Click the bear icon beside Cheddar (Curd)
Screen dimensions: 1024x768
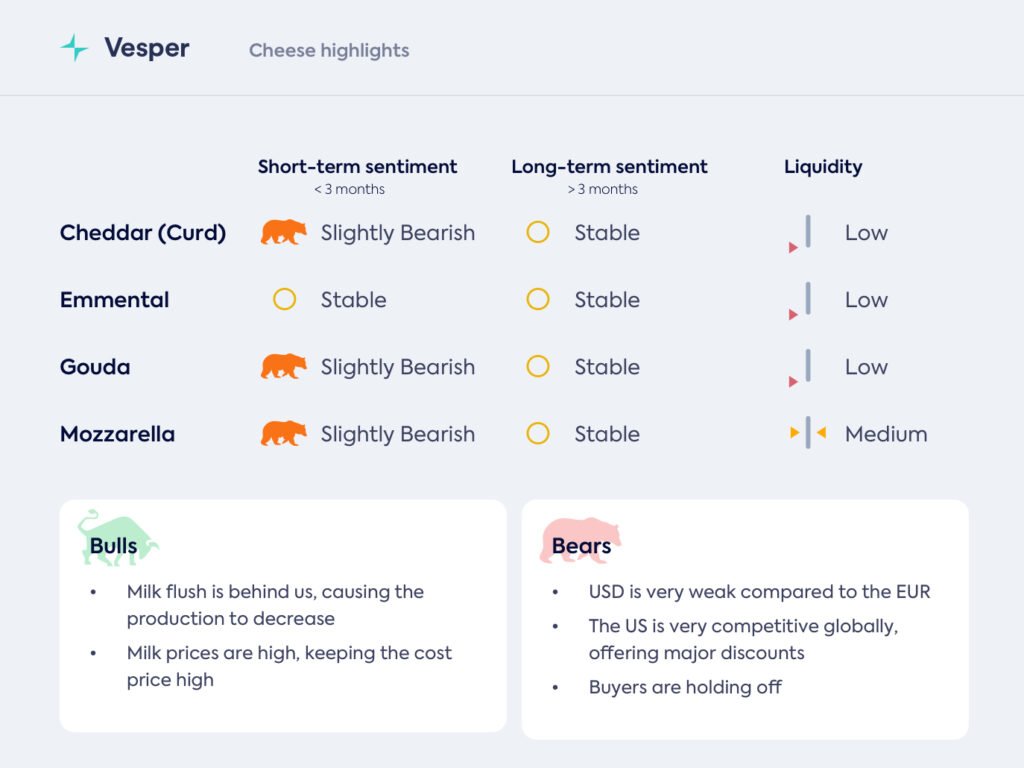pyautogui.click(x=284, y=233)
